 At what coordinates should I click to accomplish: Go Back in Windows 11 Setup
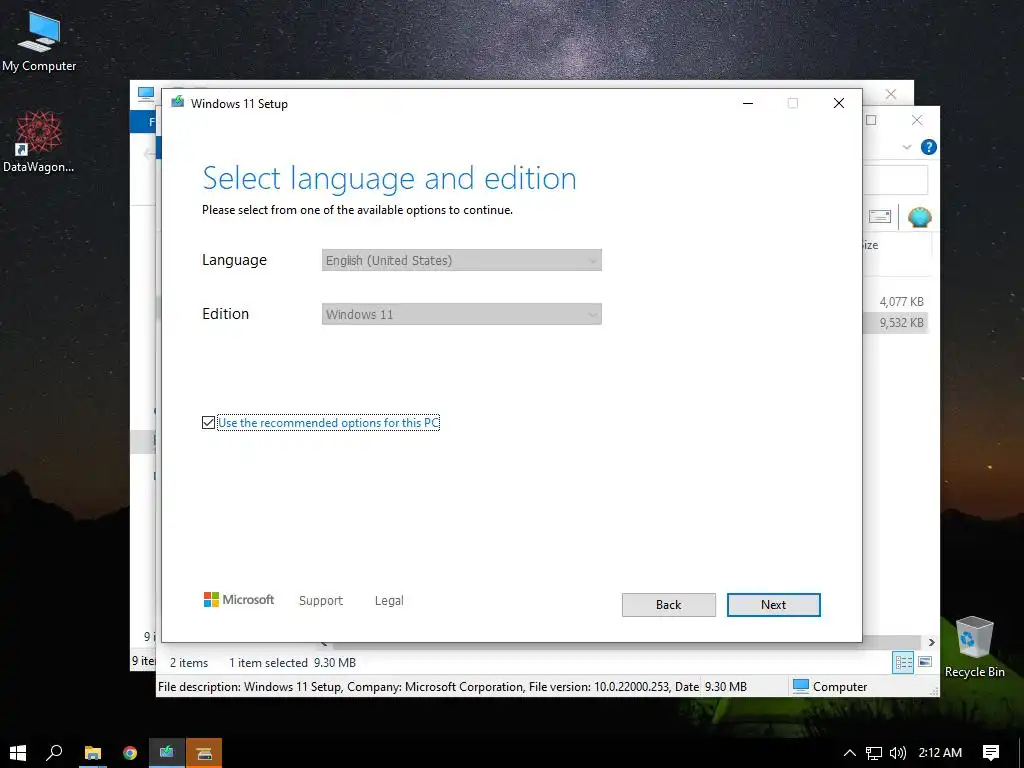(669, 605)
